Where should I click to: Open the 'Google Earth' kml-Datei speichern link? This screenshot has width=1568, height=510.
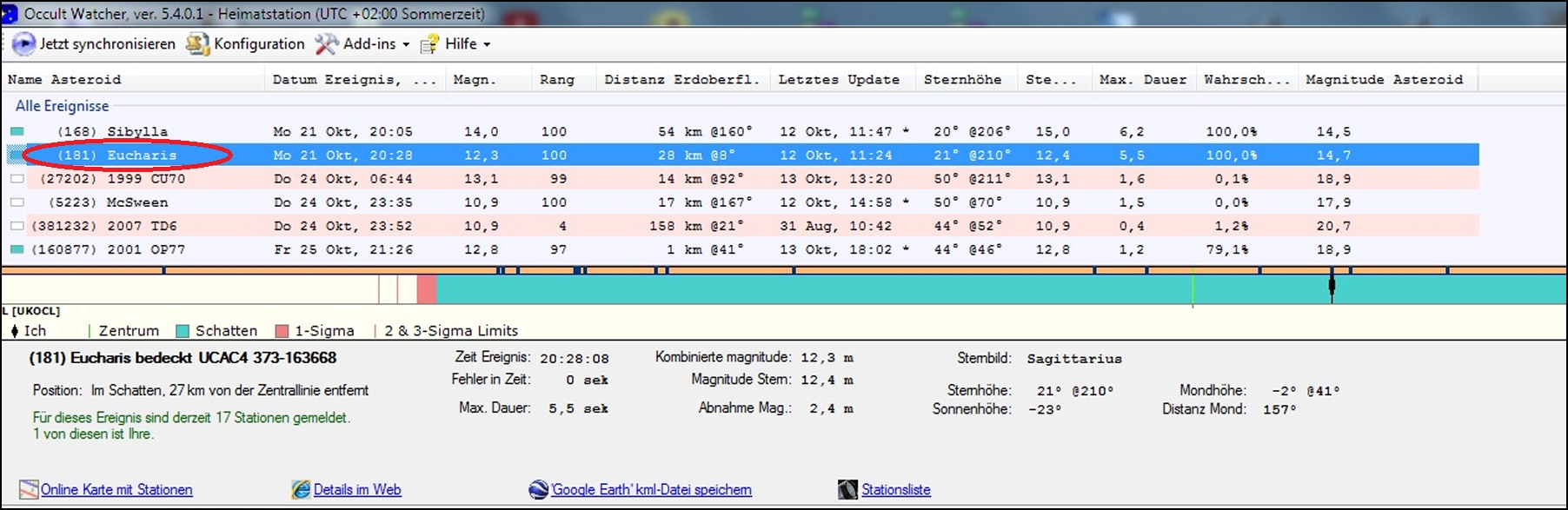pyautogui.click(x=651, y=489)
